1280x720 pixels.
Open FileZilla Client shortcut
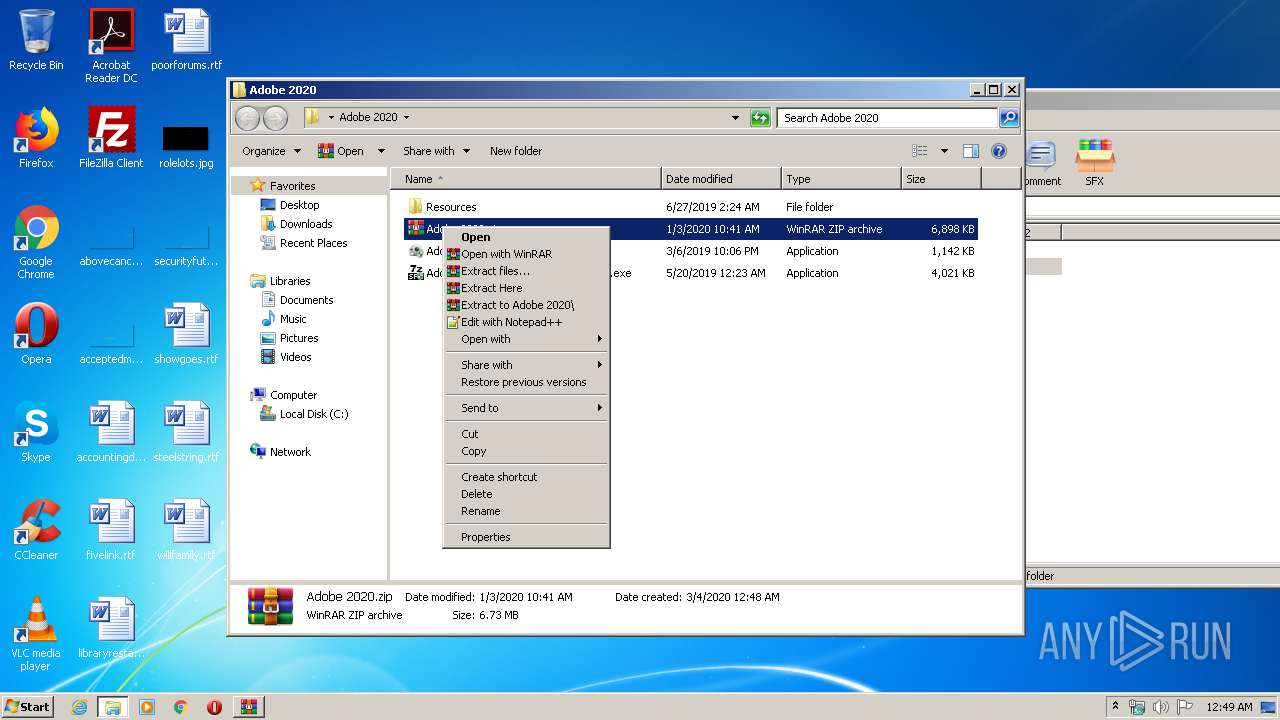(111, 138)
